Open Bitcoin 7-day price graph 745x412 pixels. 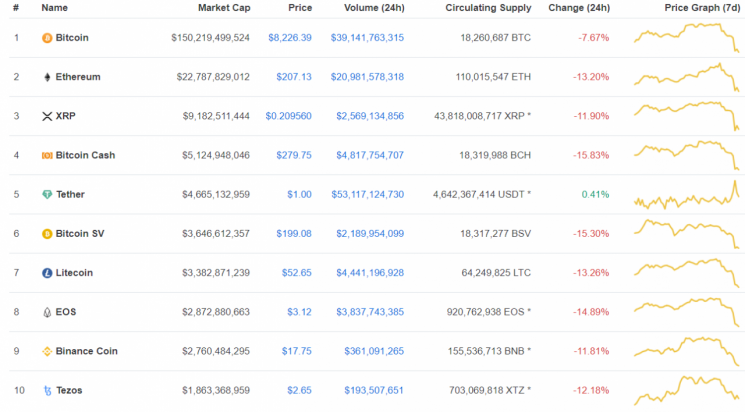(x=687, y=37)
